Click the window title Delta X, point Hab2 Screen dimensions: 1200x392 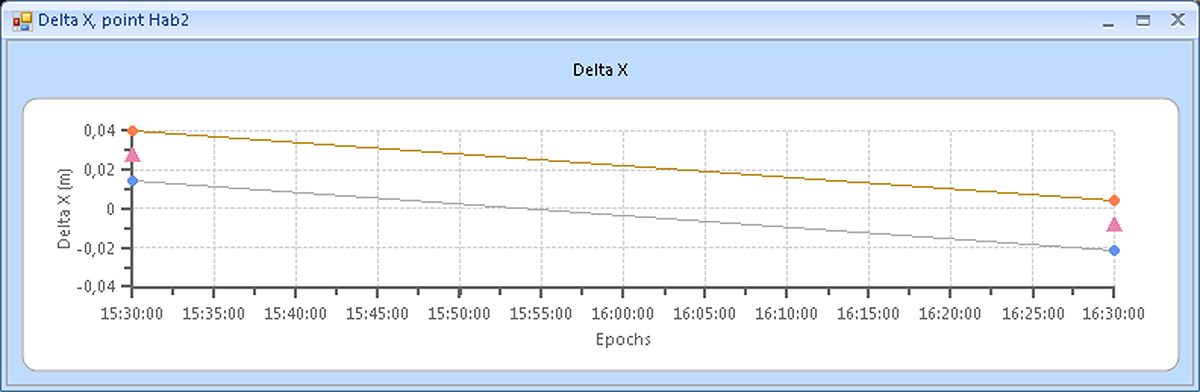[x=113, y=20]
